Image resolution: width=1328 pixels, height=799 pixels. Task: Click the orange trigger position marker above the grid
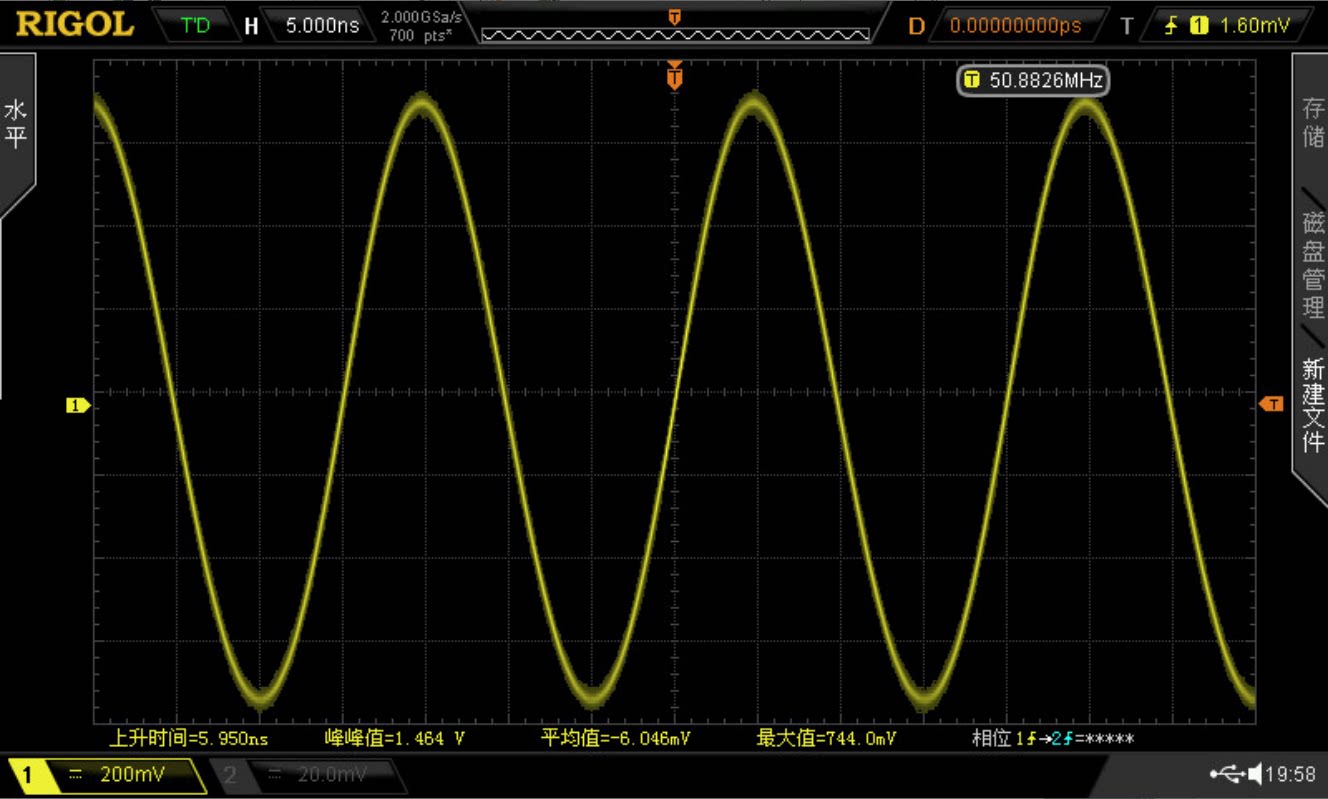[675, 76]
